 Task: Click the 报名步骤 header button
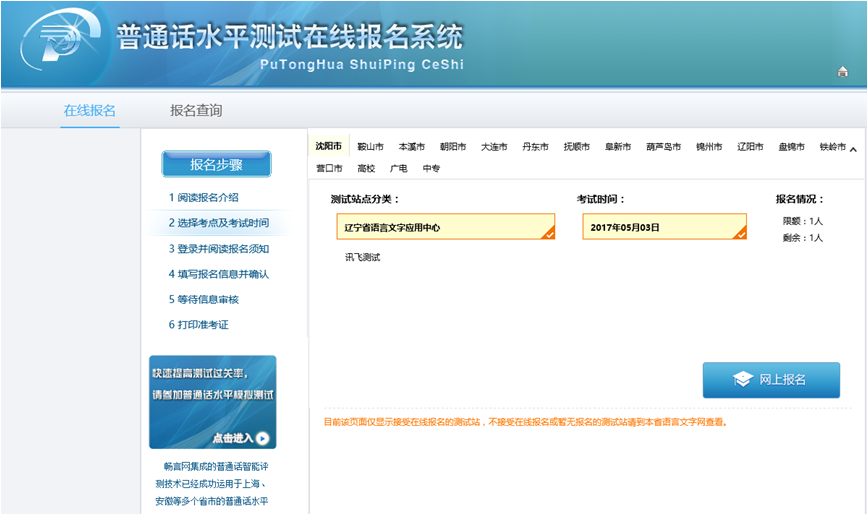pos(216,164)
